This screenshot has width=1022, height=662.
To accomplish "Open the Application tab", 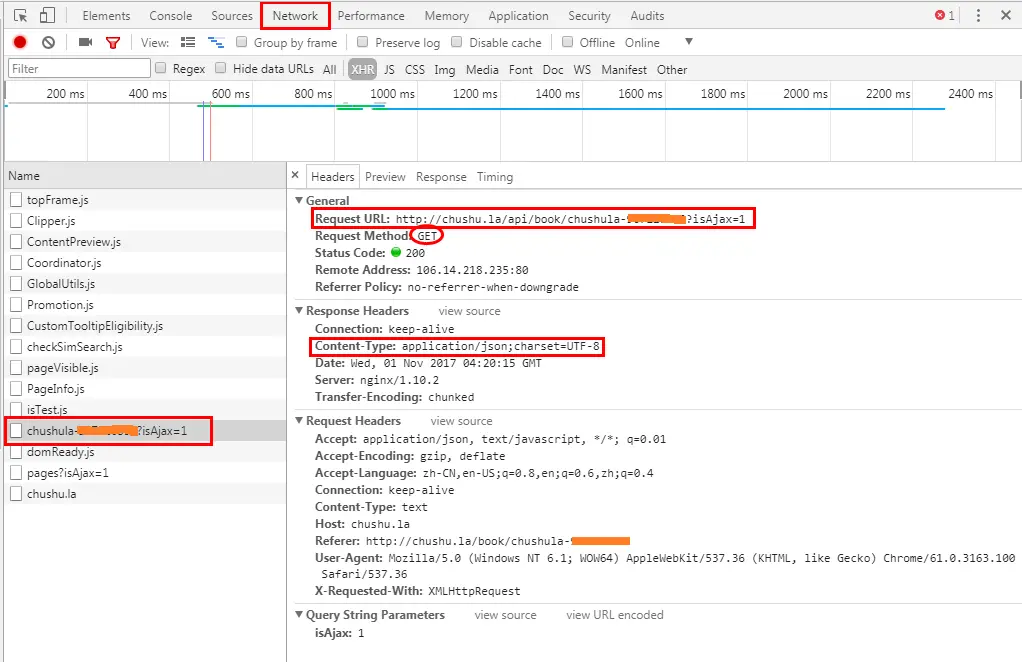I will click(x=518, y=16).
